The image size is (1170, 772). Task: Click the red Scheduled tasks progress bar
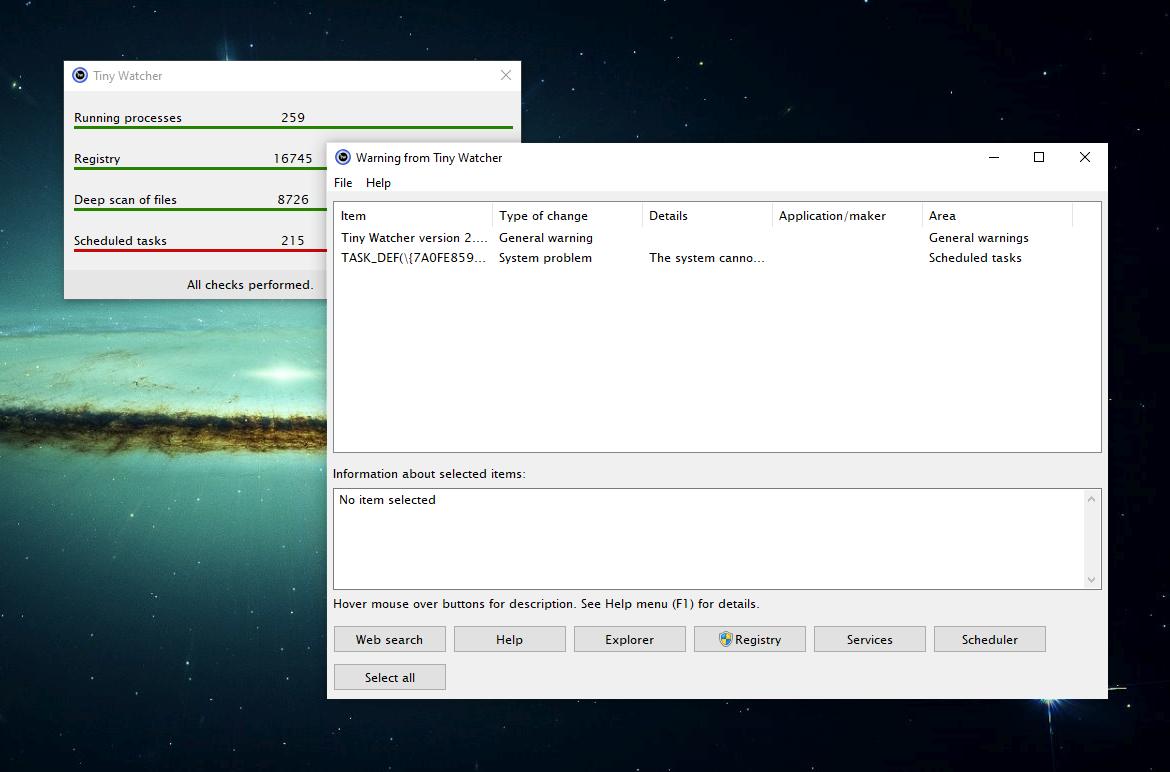[200, 250]
